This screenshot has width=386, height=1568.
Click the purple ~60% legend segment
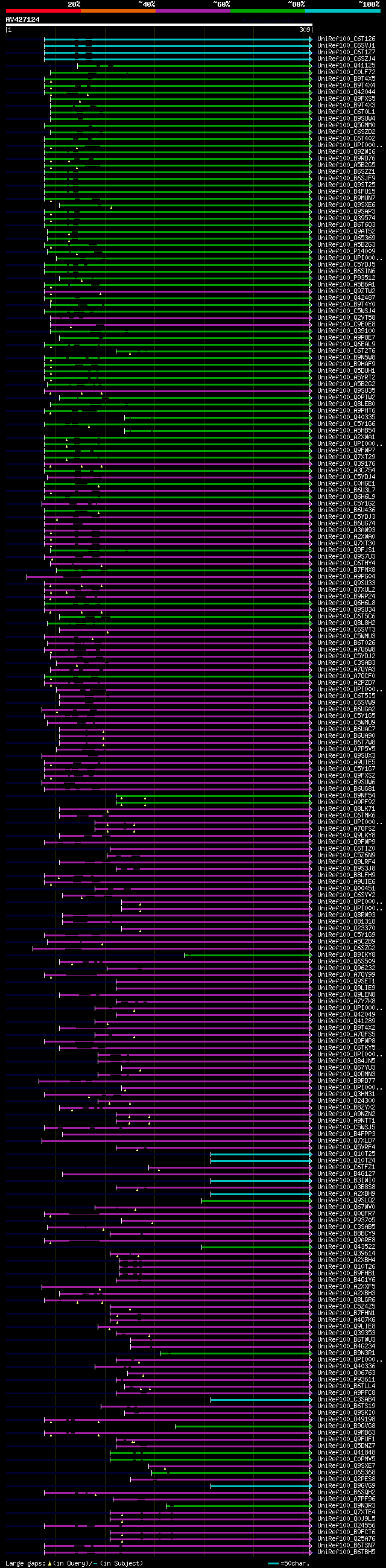pyautogui.click(x=193, y=10)
